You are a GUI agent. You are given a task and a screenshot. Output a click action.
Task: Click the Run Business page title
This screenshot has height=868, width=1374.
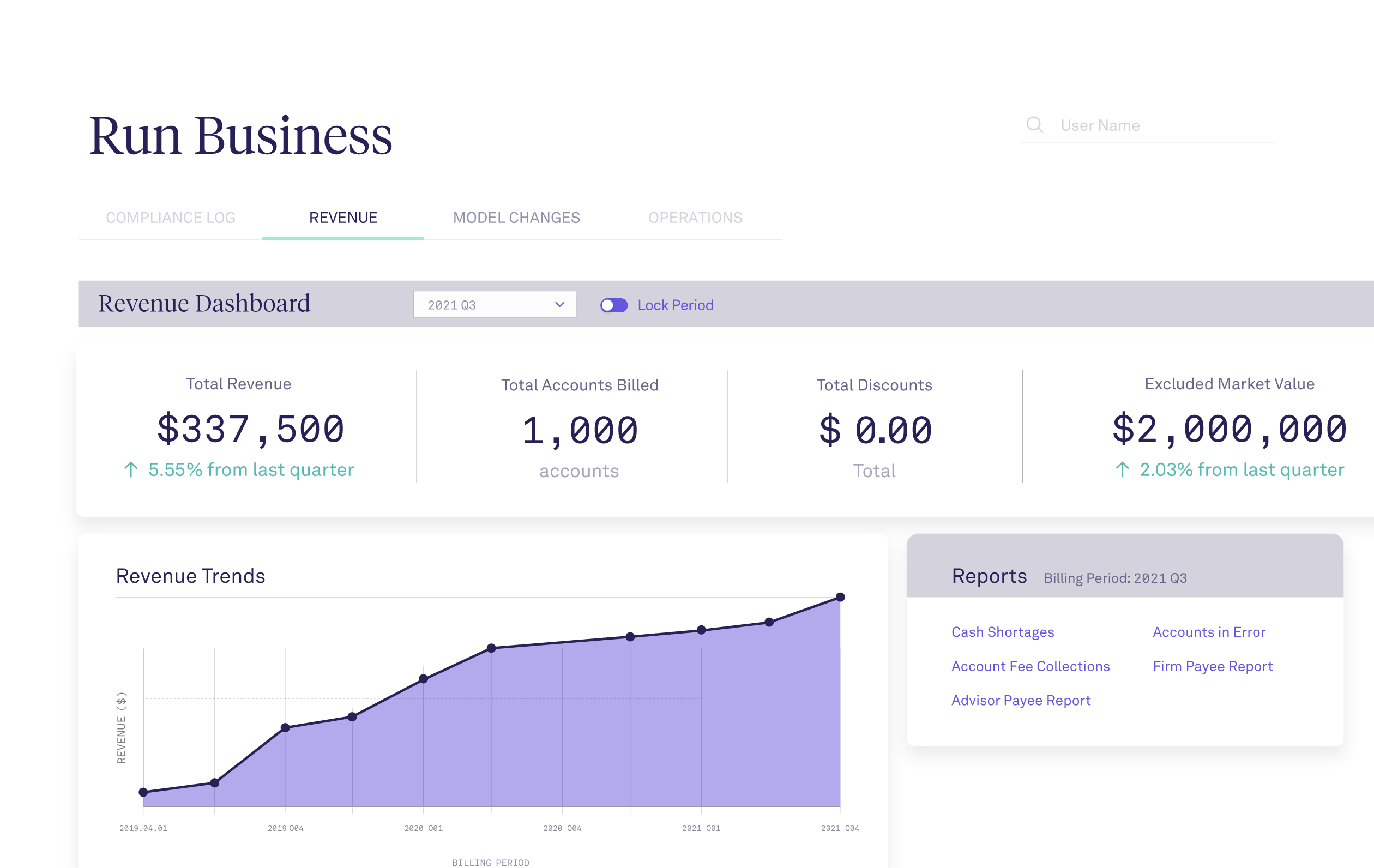pyautogui.click(x=240, y=136)
